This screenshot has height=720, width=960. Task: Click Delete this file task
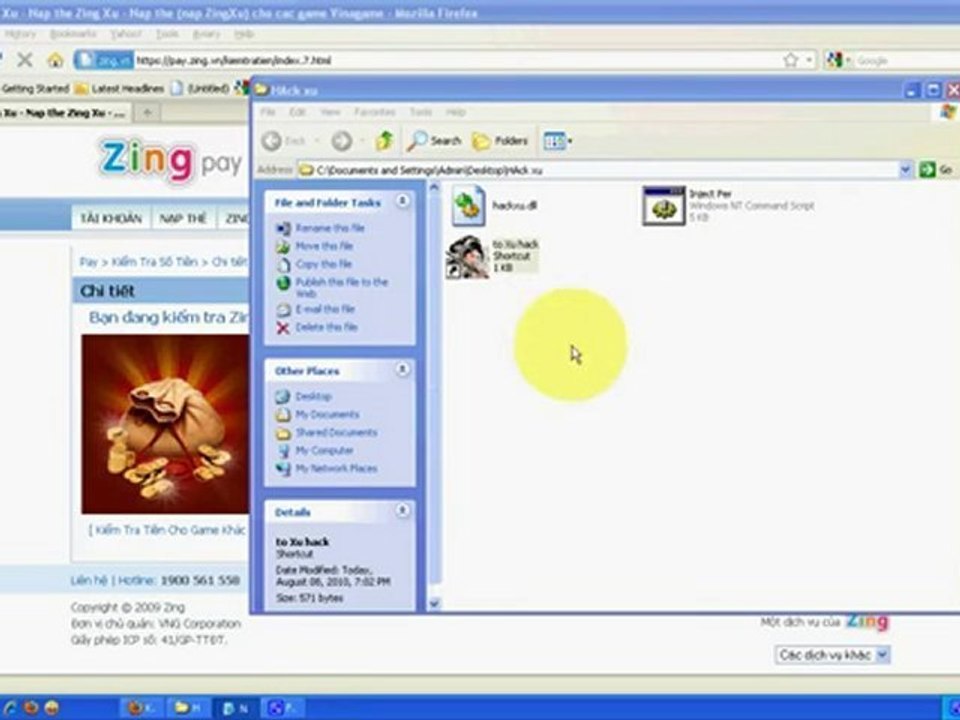[326, 328]
